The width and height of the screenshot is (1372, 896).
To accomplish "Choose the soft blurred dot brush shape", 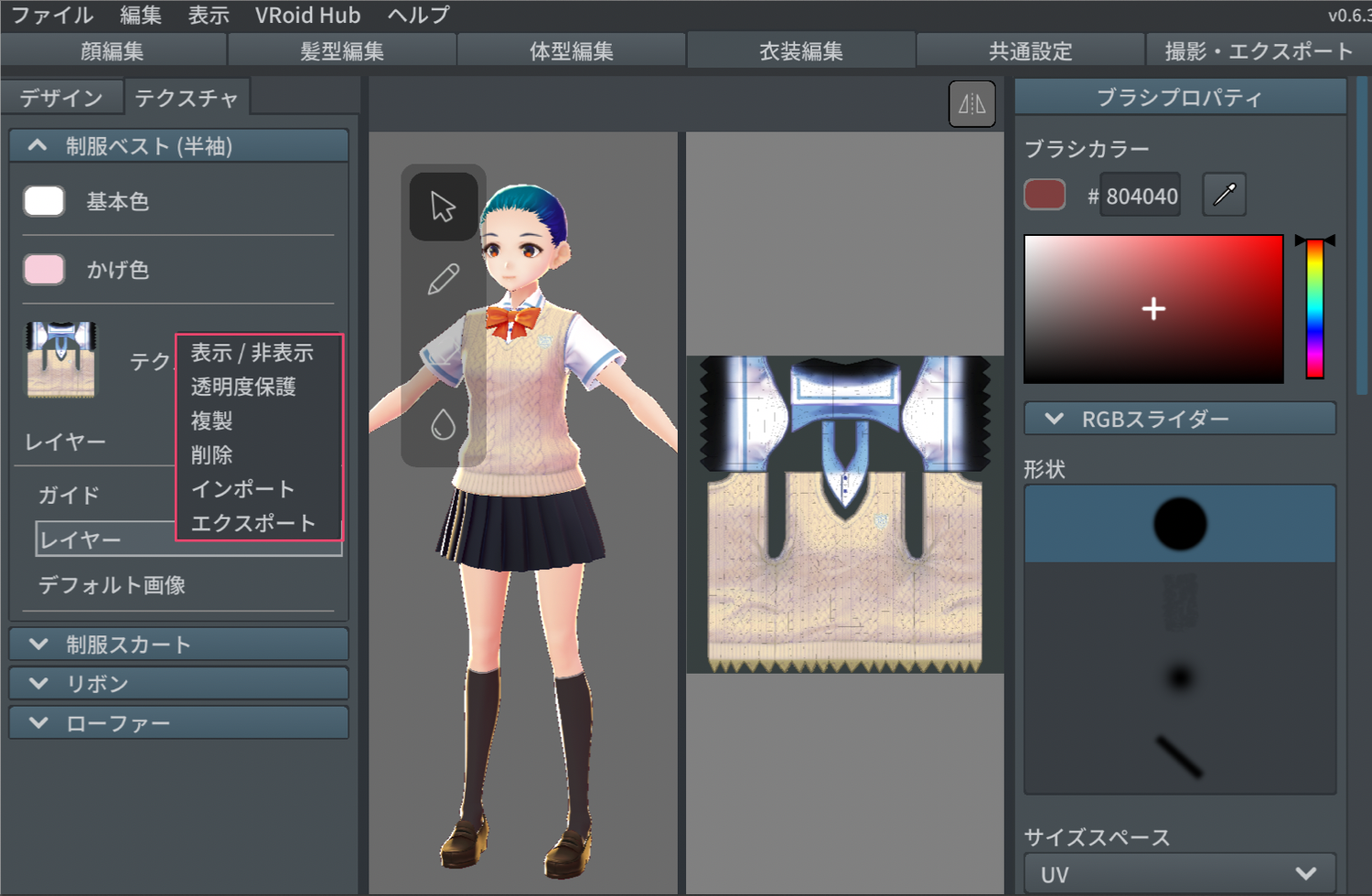I will (x=1180, y=677).
